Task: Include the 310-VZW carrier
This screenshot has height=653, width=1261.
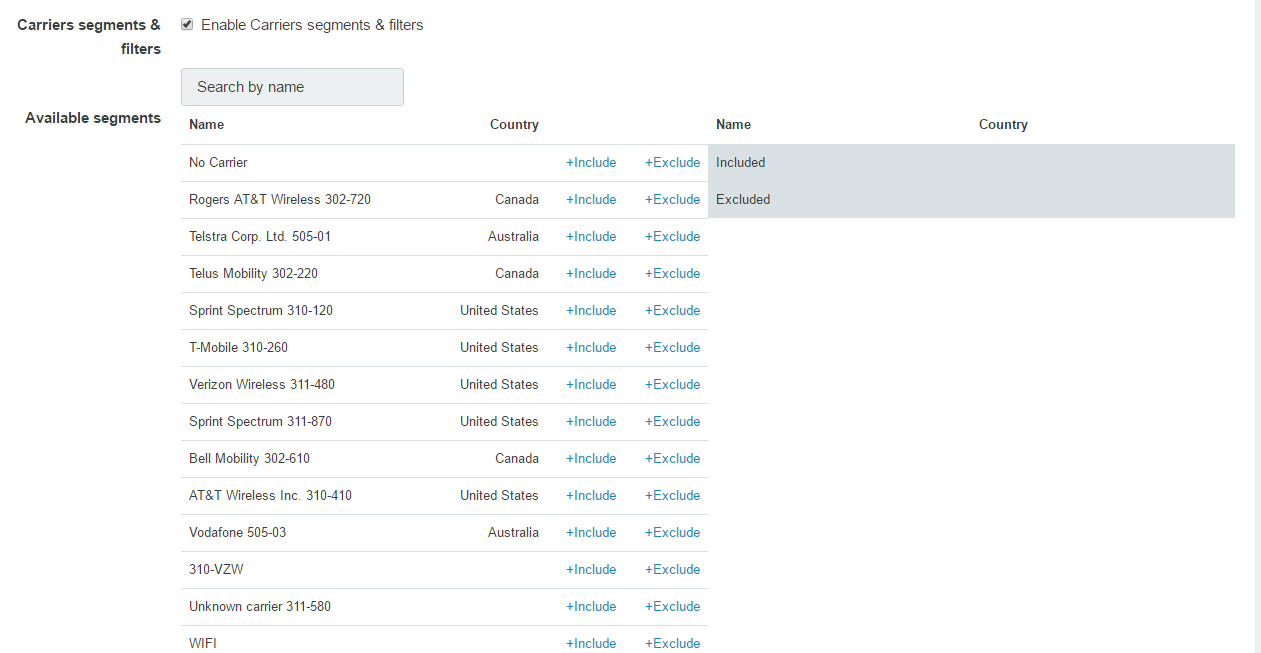Action: click(x=591, y=570)
